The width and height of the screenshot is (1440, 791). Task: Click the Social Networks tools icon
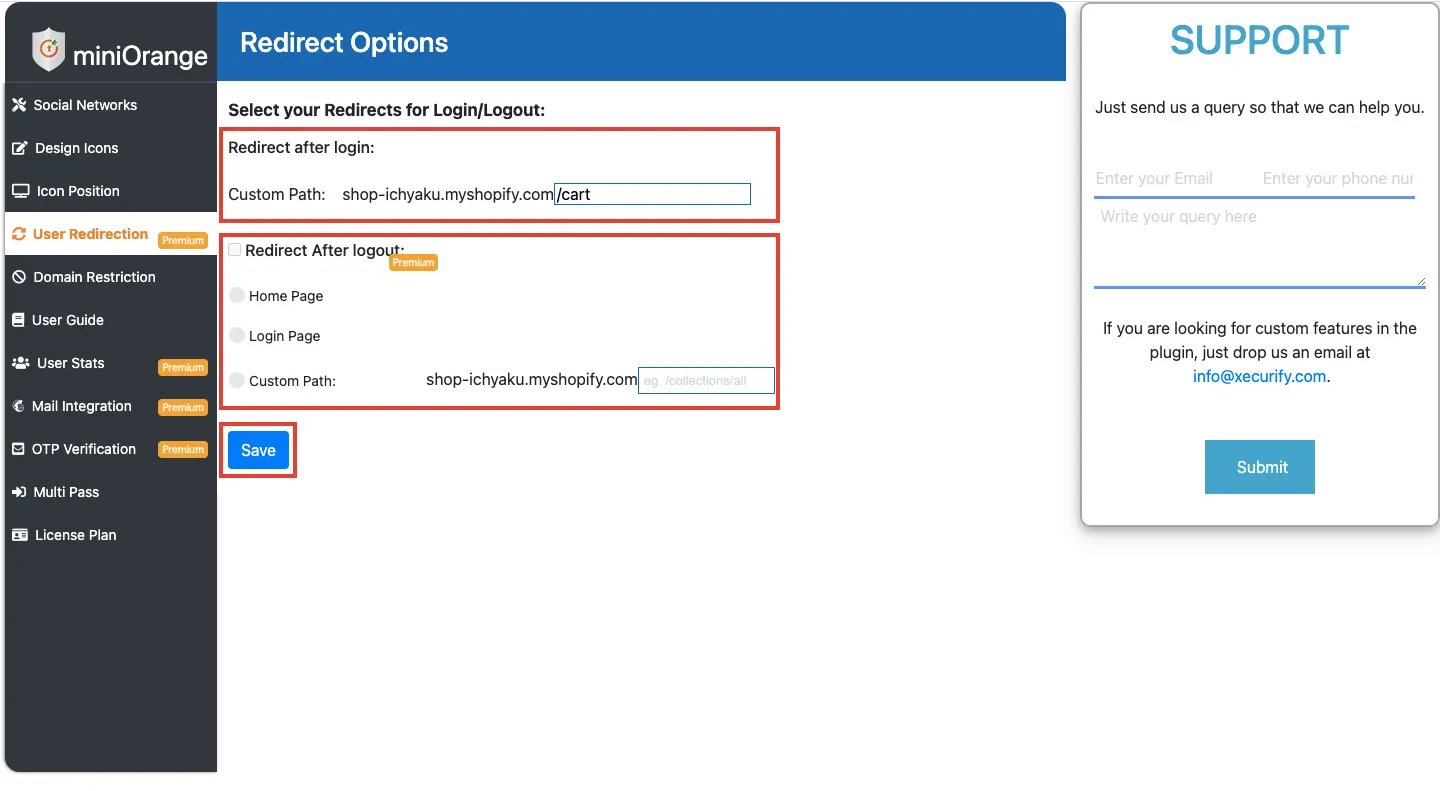(x=18, y=105)
